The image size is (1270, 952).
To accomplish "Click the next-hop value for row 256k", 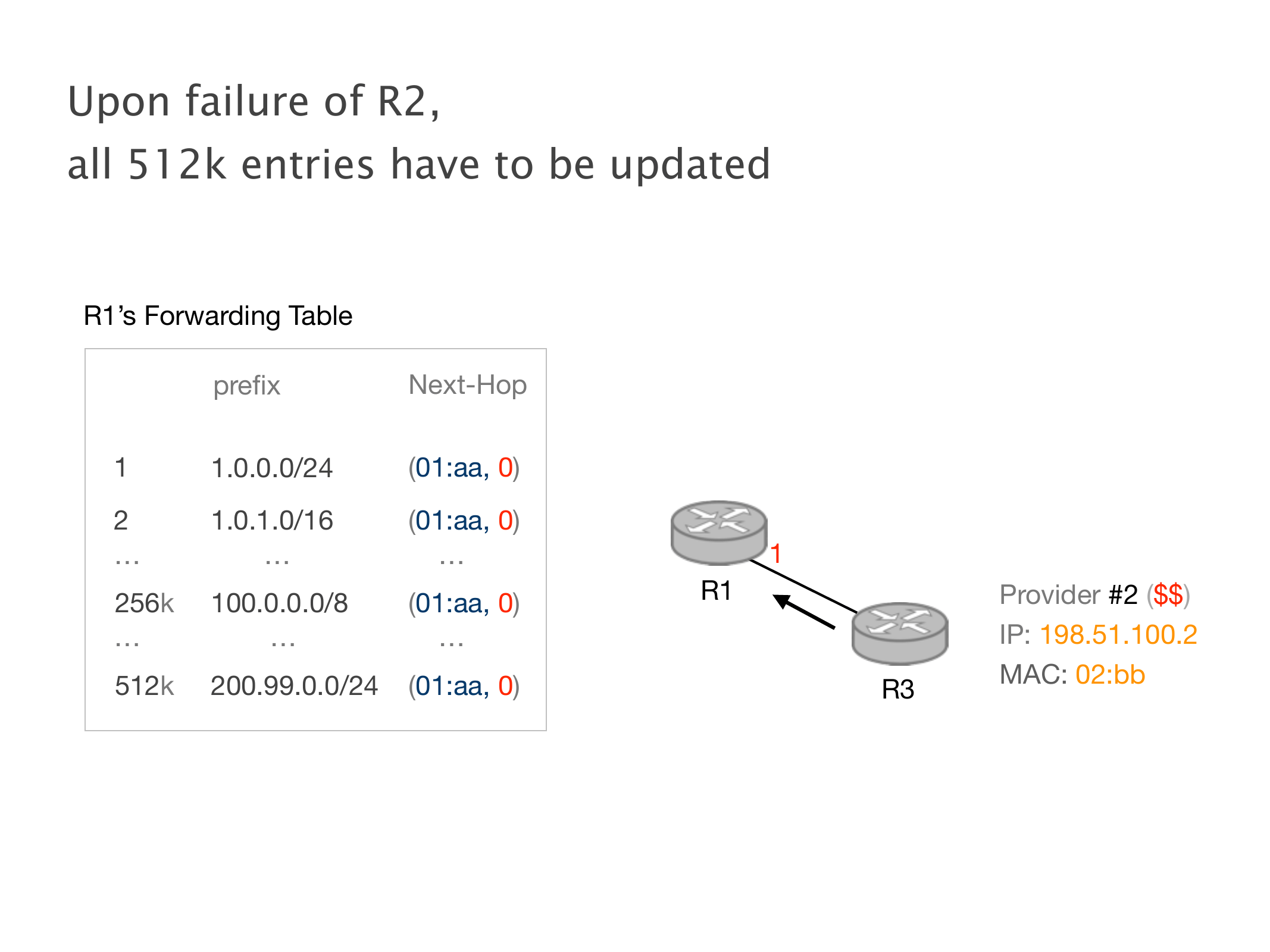I will 464,603.
